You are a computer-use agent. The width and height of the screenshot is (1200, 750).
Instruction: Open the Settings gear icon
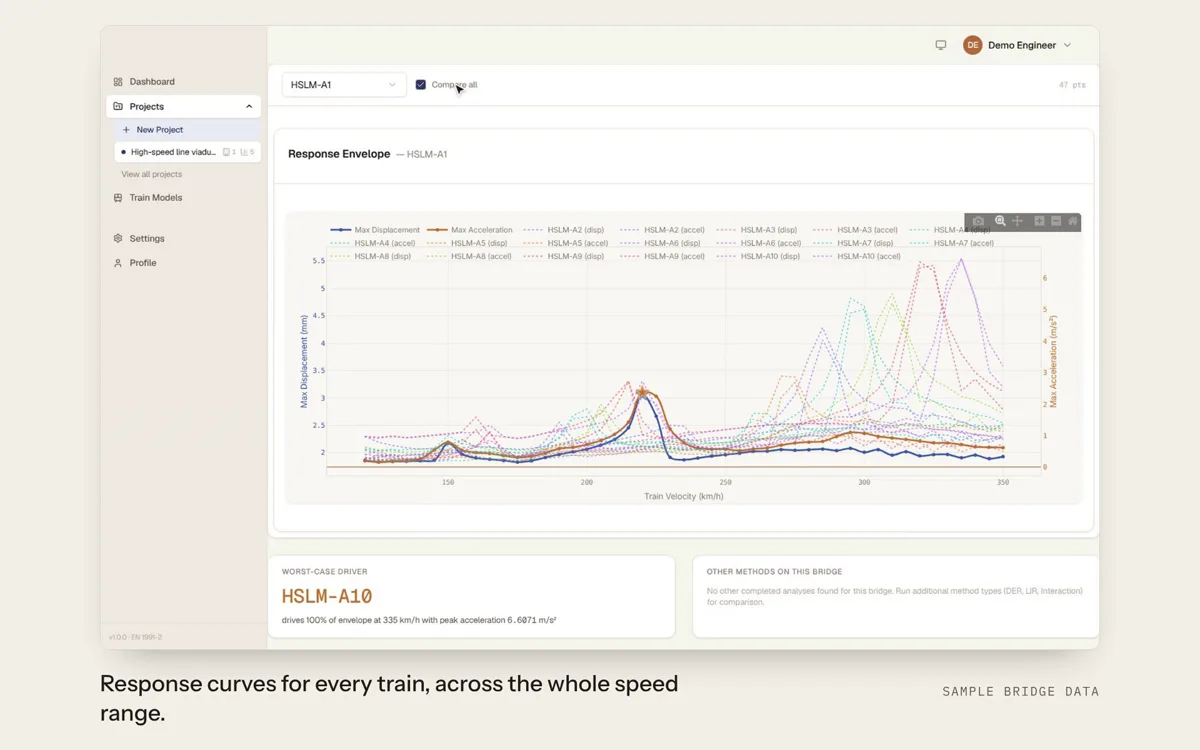coord(118,239)
